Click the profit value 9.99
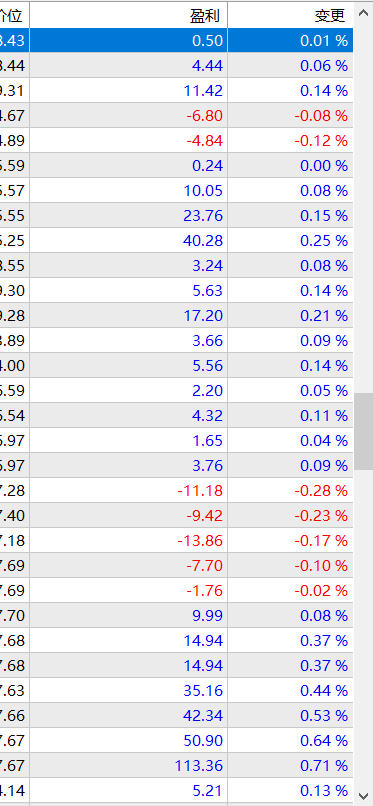373x806 pixels. 208,616
